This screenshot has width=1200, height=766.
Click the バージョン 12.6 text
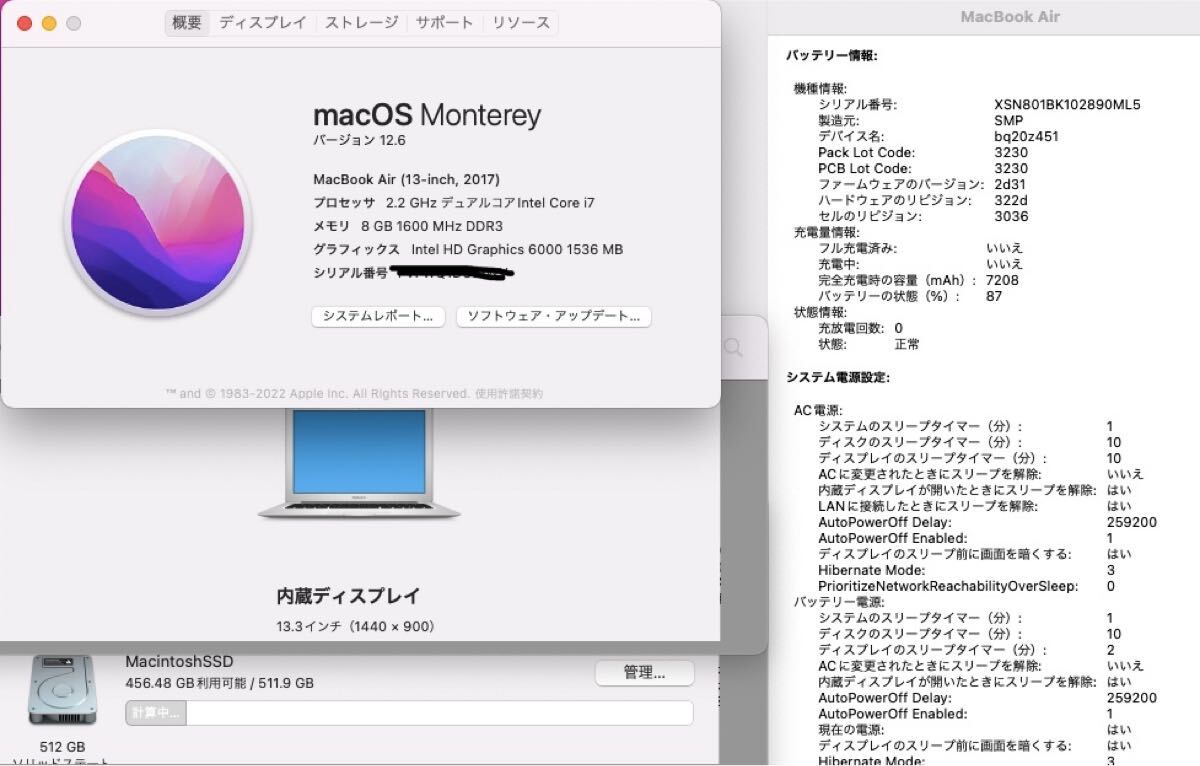click(358, 140)
